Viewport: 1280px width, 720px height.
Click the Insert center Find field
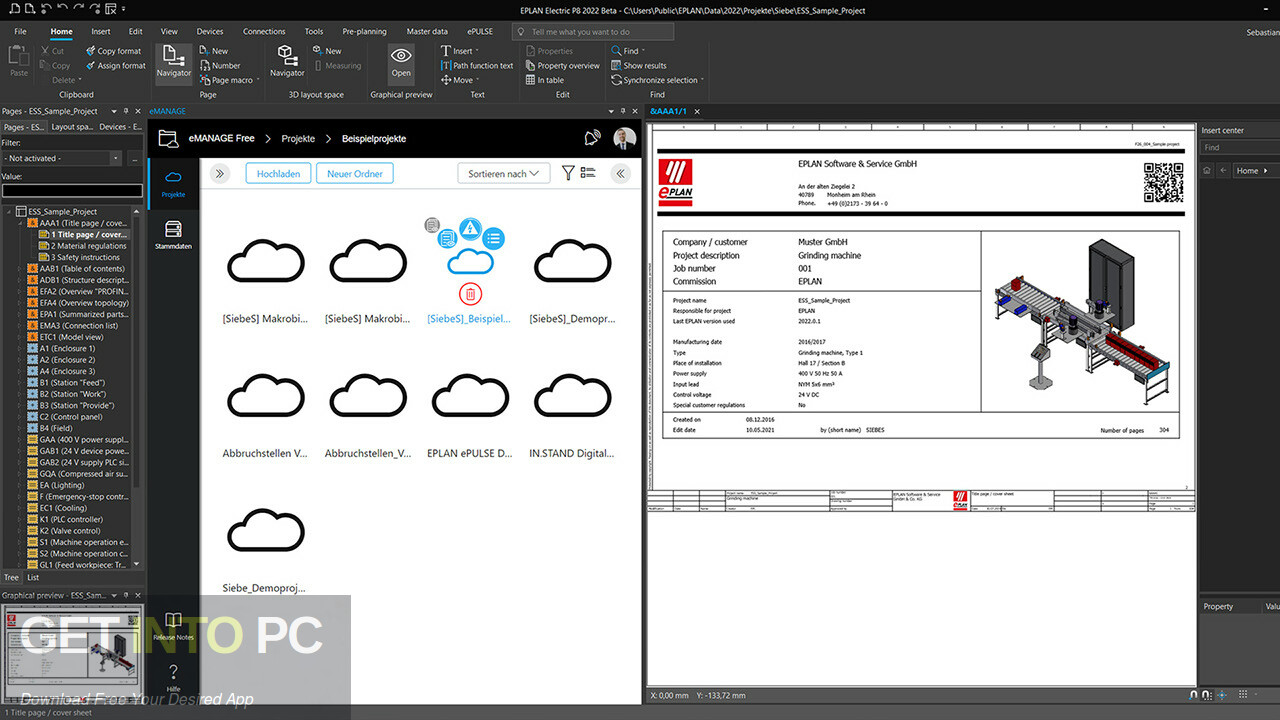[1240, 148]
